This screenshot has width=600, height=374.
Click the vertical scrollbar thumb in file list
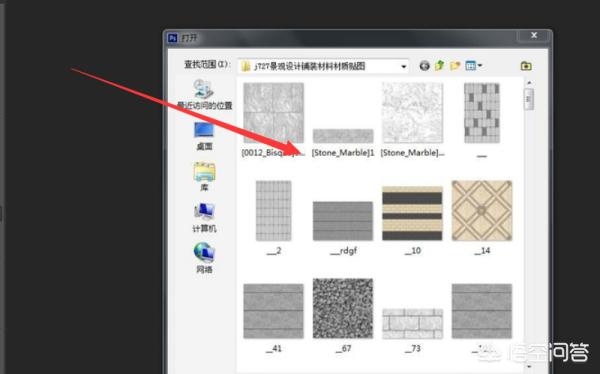(529, 99)
